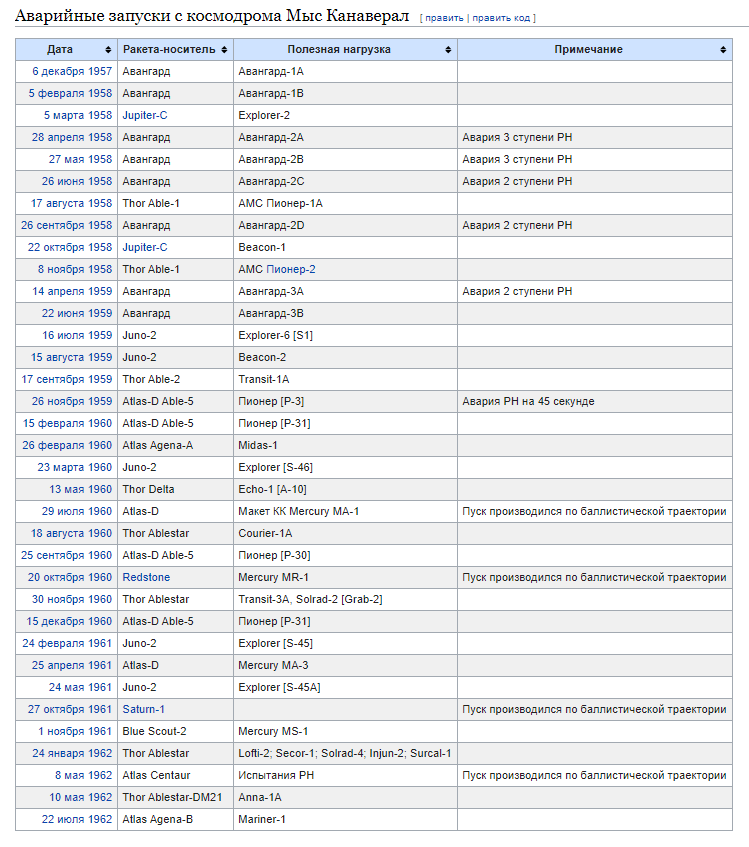Screen dimensions: 749x847
Task: Open date link 25 апреля 1961
Action: coord(72,666)
